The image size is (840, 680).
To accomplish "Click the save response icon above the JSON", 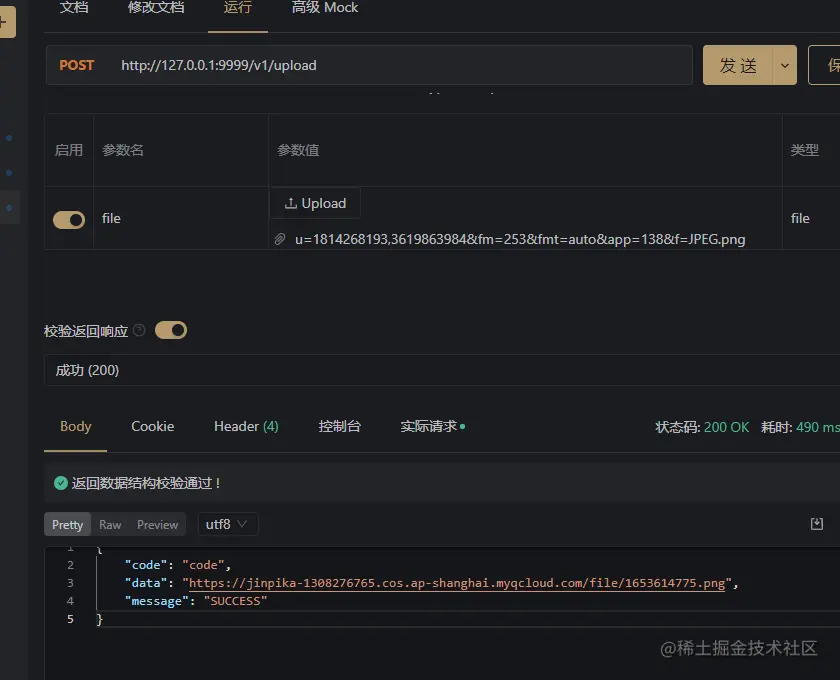I will tap(816, 524).
